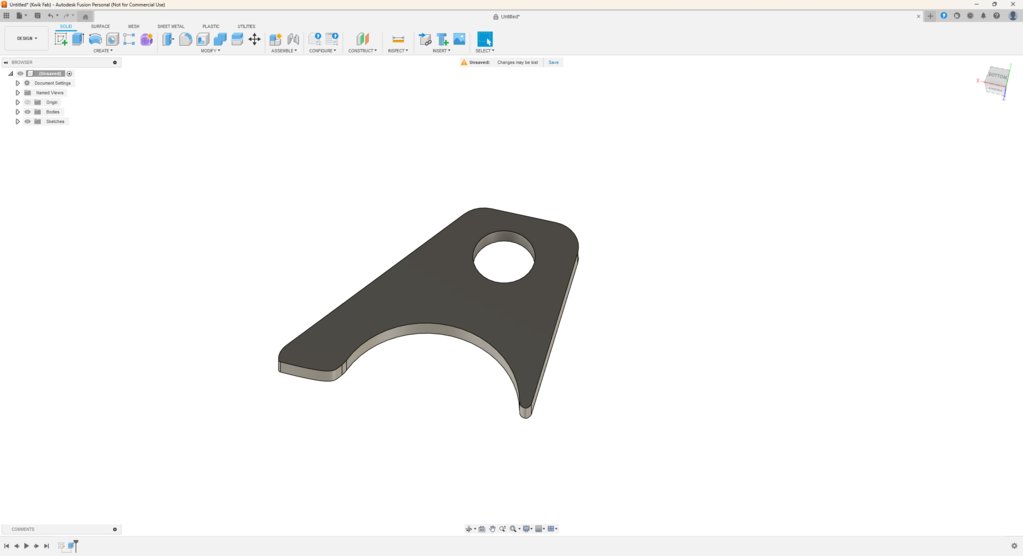Open the MODIFY dropdown menu

210,51
